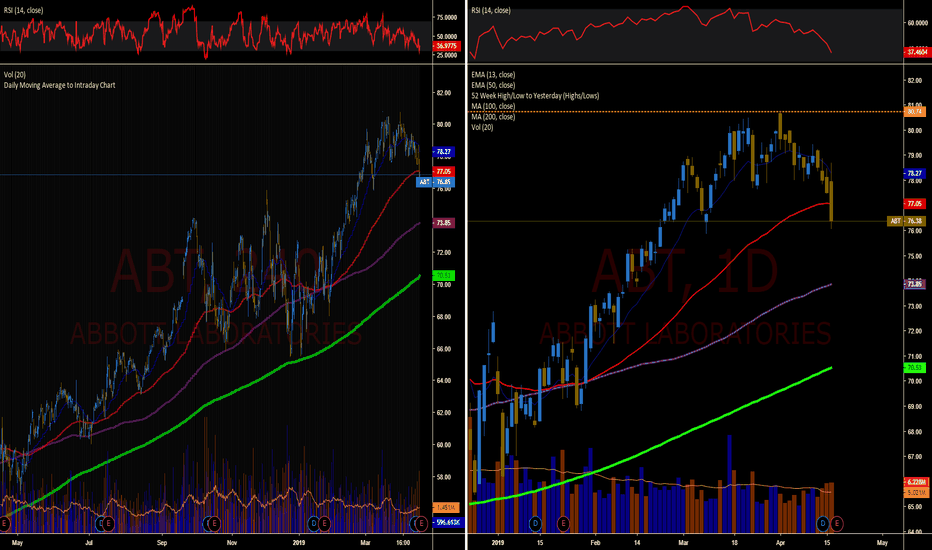Click the purple 73.85 label on left chart

[x=443, y=223]
